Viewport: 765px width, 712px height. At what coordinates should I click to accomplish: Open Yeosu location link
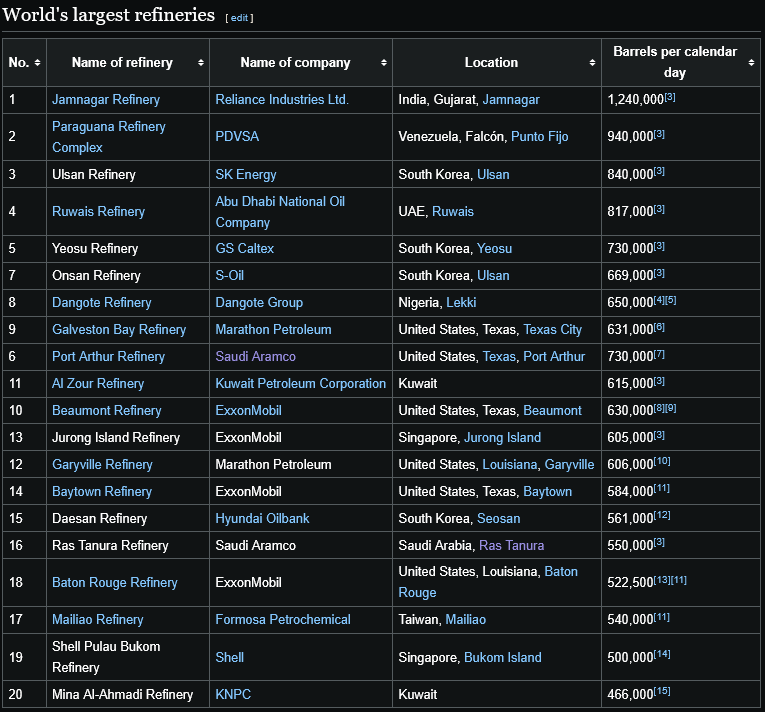[x=494, y=248]
